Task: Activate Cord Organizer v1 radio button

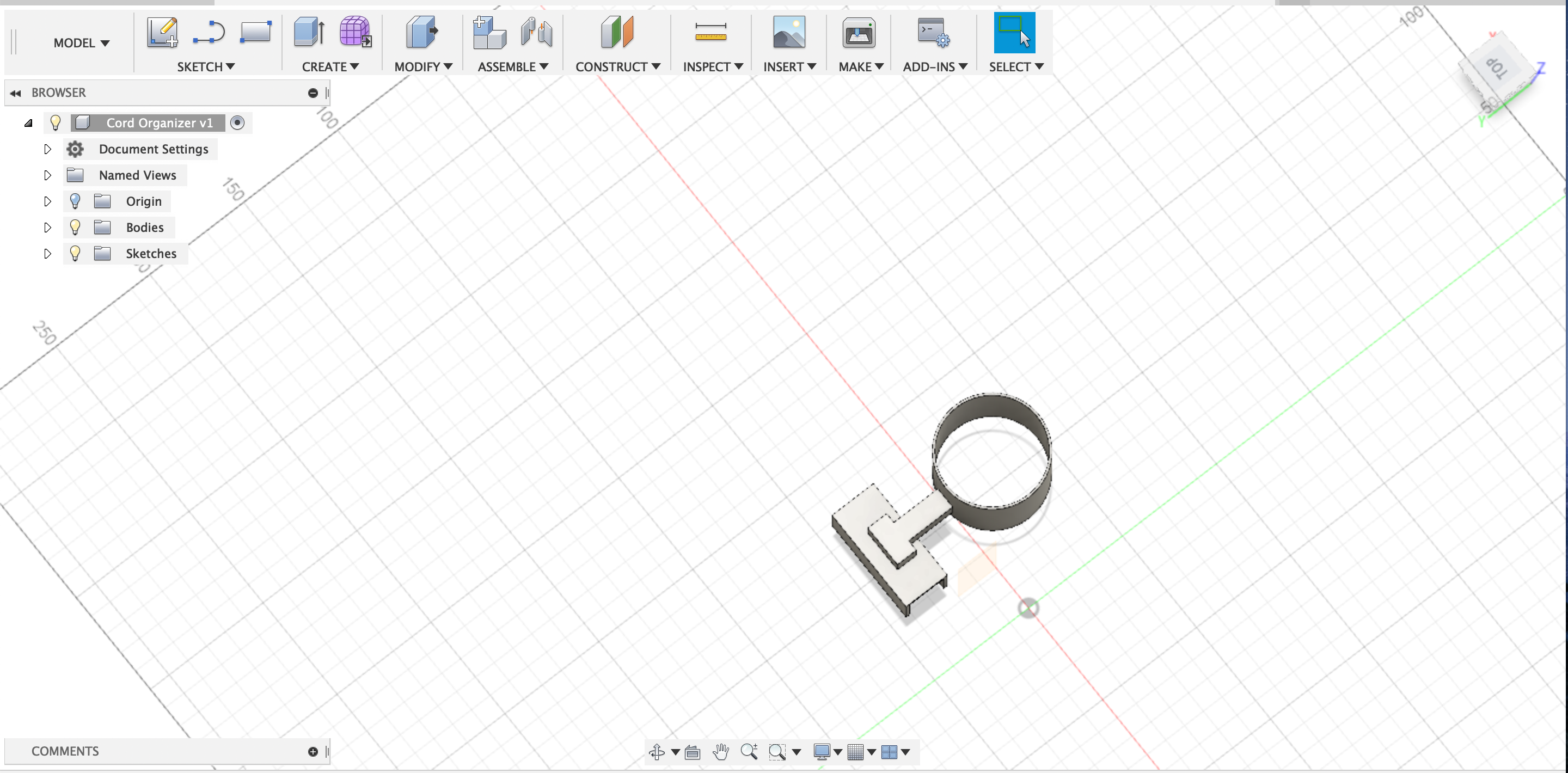Action: pyautogui.click(x=237, y=123)
